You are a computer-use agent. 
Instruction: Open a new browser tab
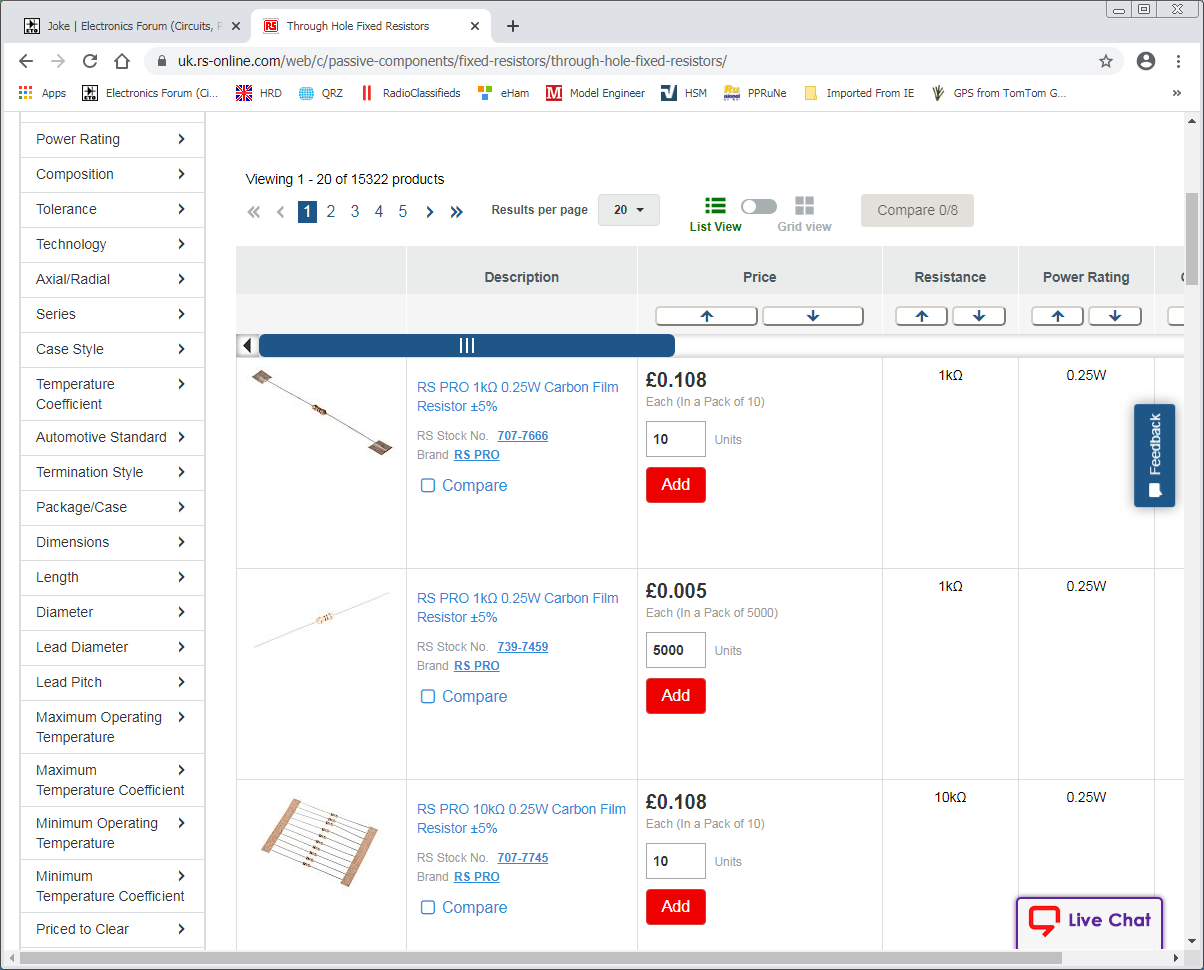pyautogui.click(x=513, y=26)
